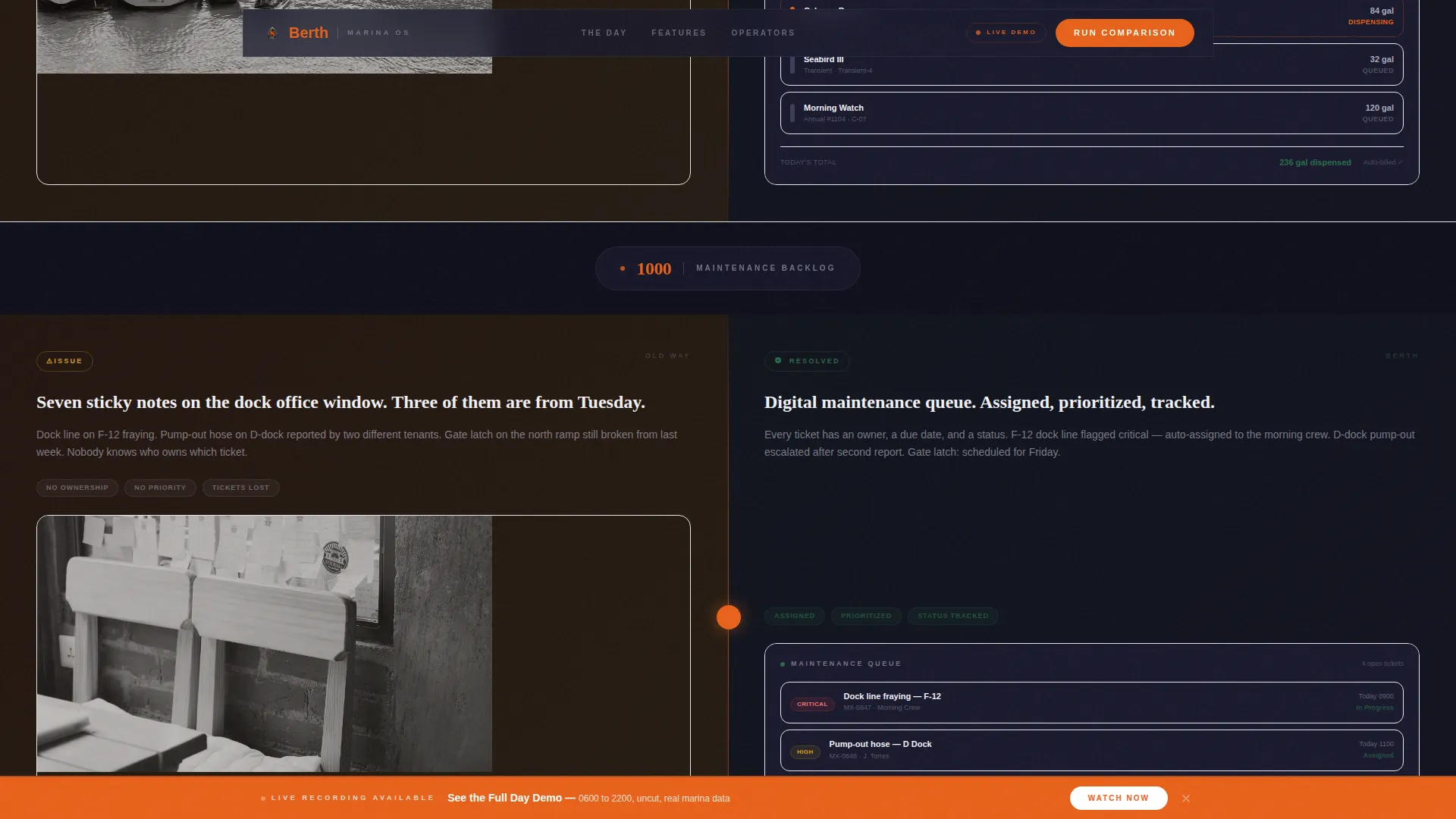The height and width of the screenshot is (819, 1456).
Task: Select OPERATORS nav item
Action: (x=763, y=33)
